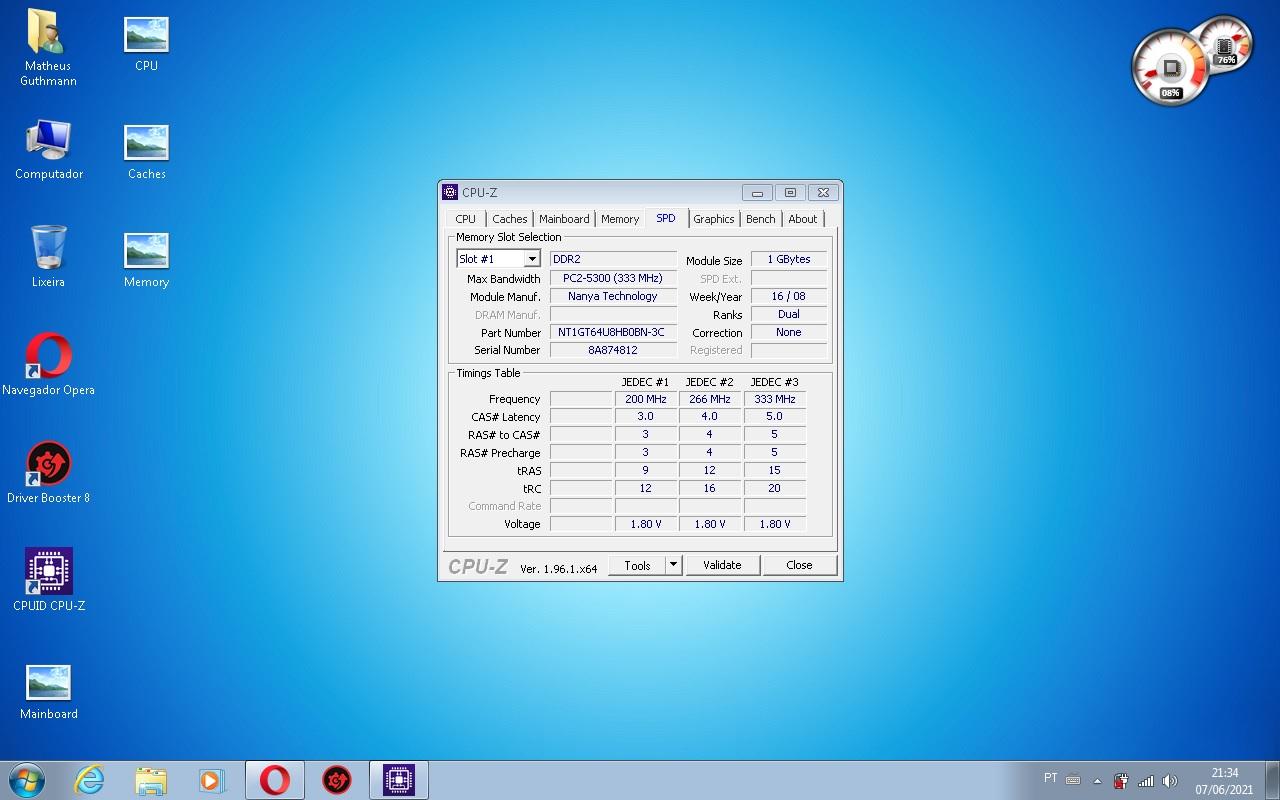Click the DDR2 memory type field
The image size is (1280, 800).
click(613, 259)
